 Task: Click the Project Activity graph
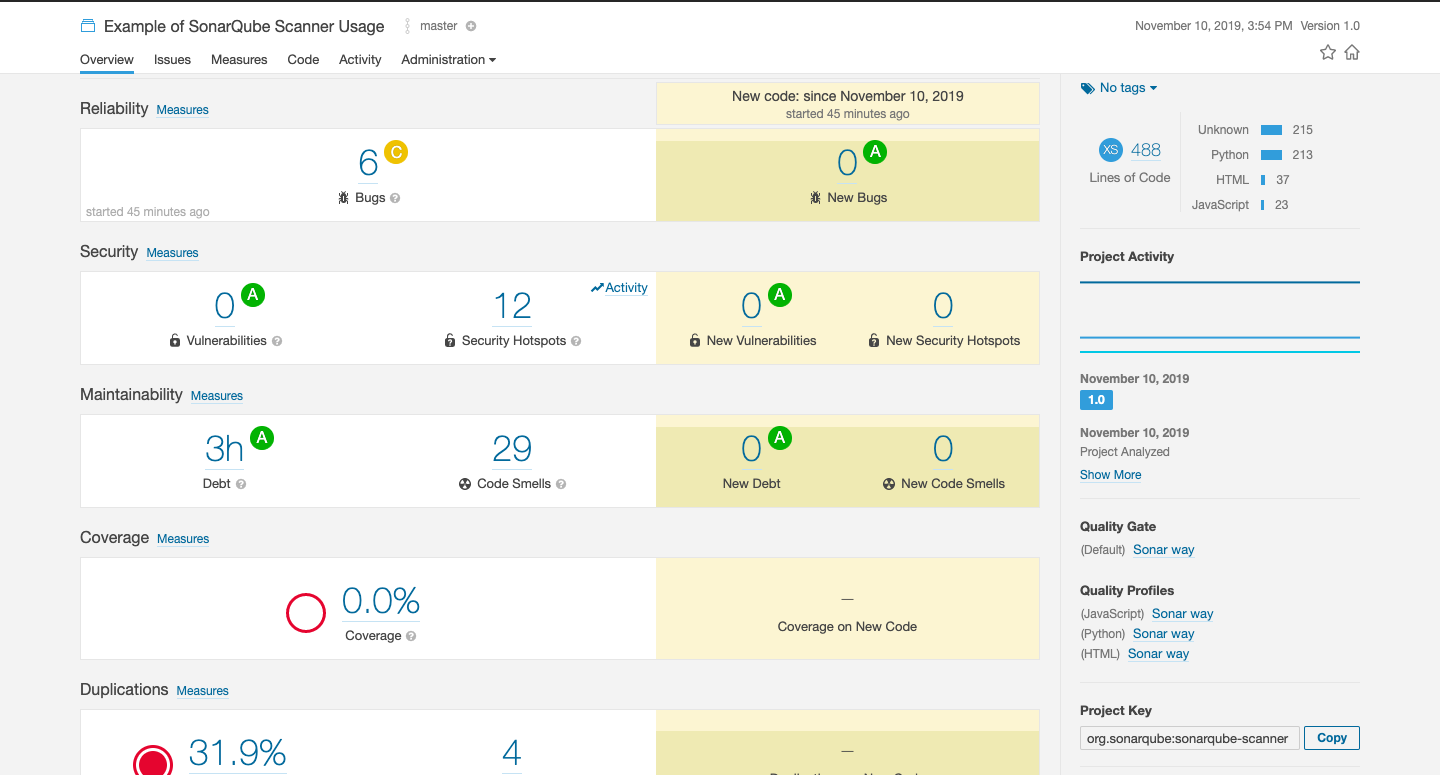(1220, 317)
